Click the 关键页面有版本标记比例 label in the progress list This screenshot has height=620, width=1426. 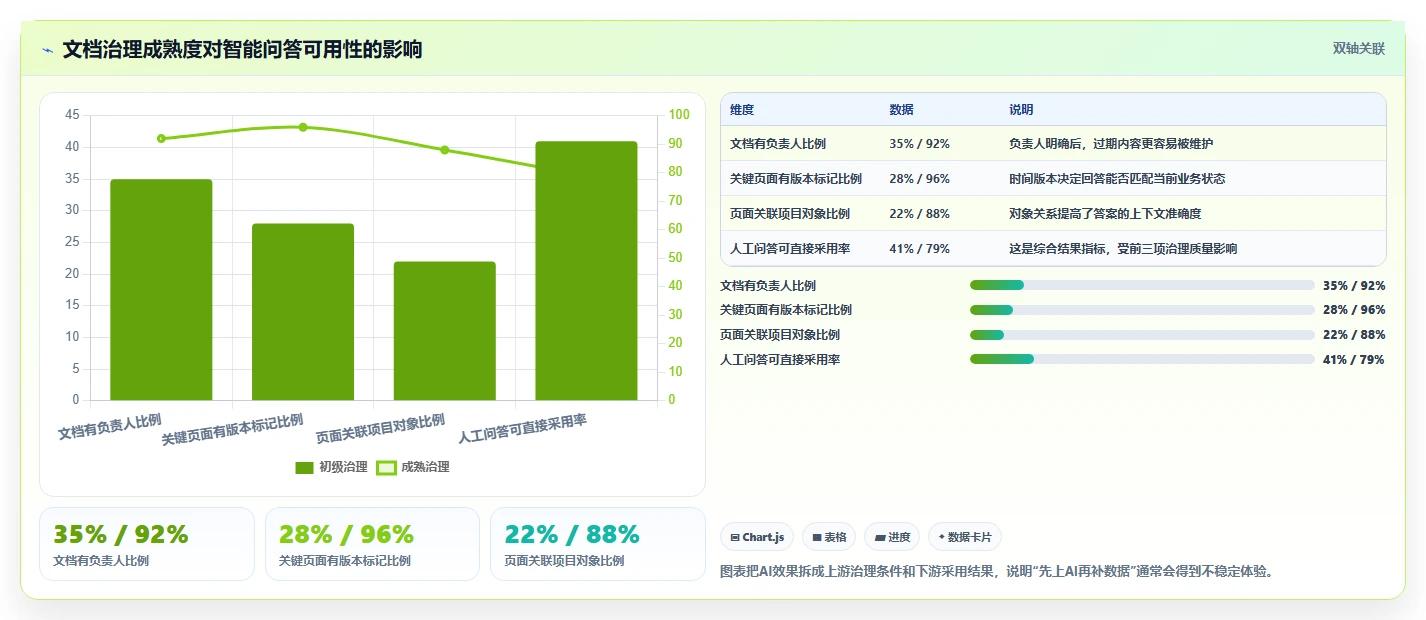pyautogui.click(x=786, y=310)
